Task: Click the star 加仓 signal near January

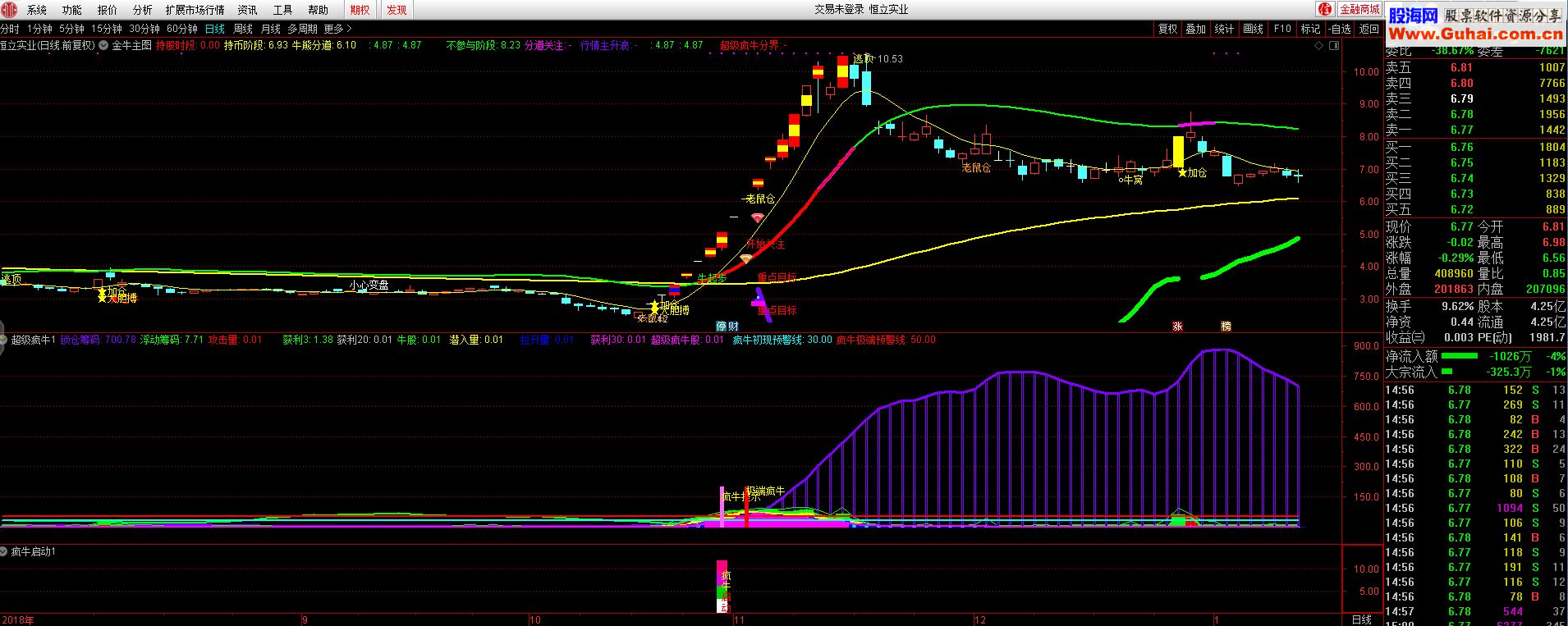Action: [1192, 173]
